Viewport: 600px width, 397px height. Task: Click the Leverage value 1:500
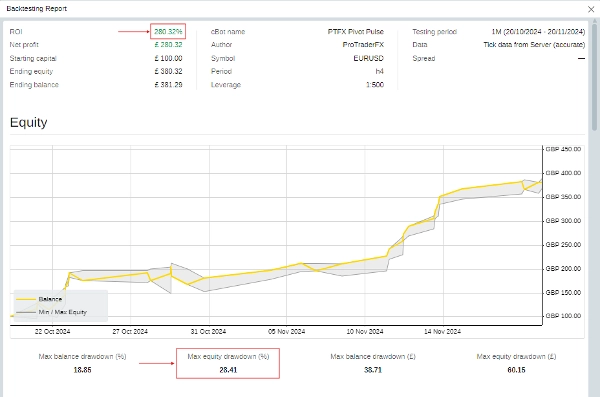pyautogui.click(x=375, y=85)
